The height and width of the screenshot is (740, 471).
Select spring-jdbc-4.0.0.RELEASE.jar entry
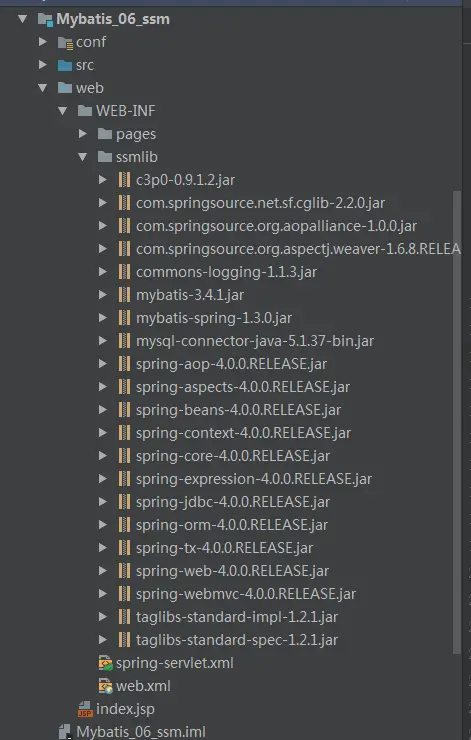coord(233,502)
